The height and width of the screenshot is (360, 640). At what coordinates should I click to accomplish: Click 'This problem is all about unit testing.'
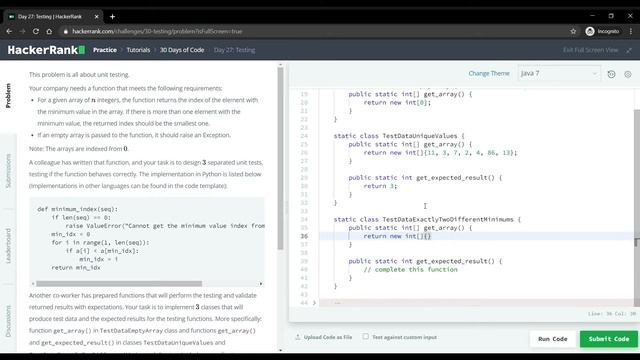click(79, 75)
